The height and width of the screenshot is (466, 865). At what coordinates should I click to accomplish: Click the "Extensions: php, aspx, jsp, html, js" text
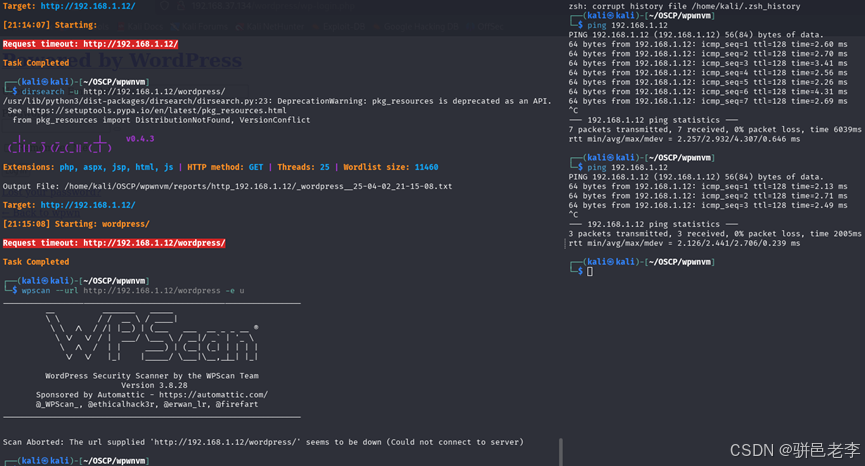tap(88, 167)
